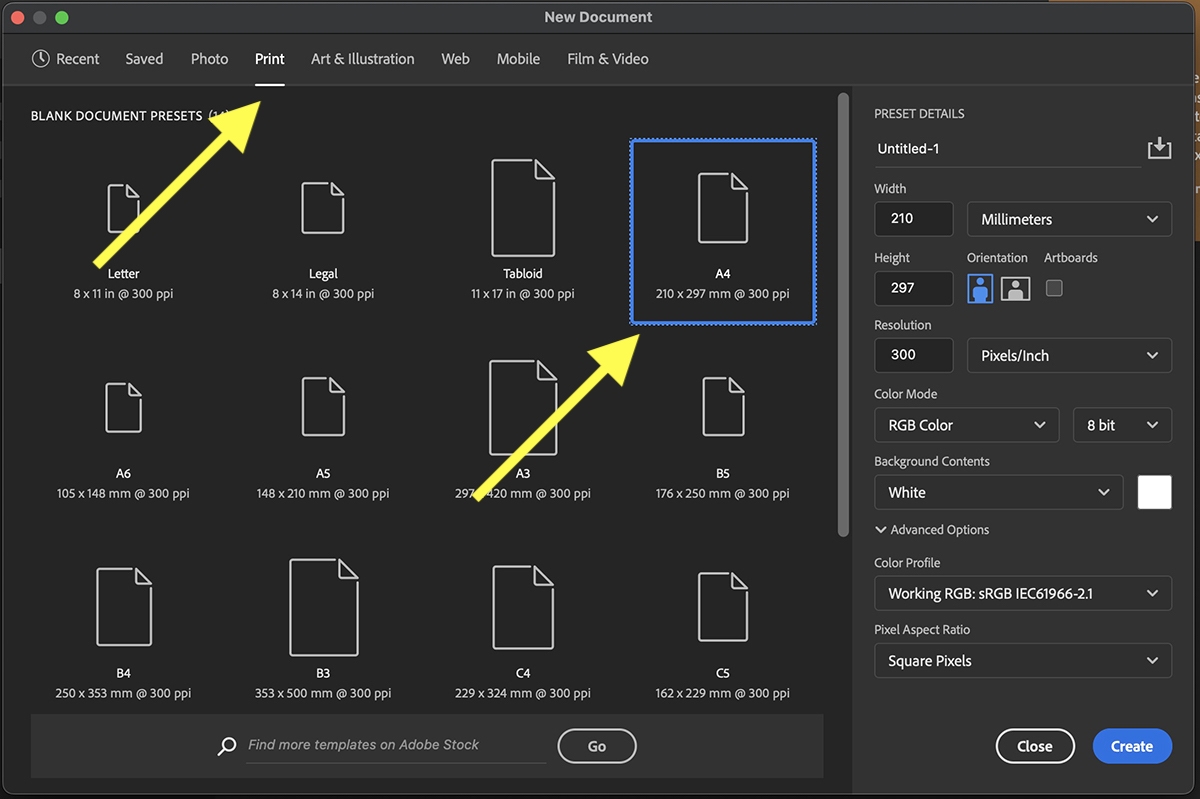Click the Resolution input field
Image resolution: width=1200 pixels, height=799 pixels.
pyautogui.click(x=914, y=355)
